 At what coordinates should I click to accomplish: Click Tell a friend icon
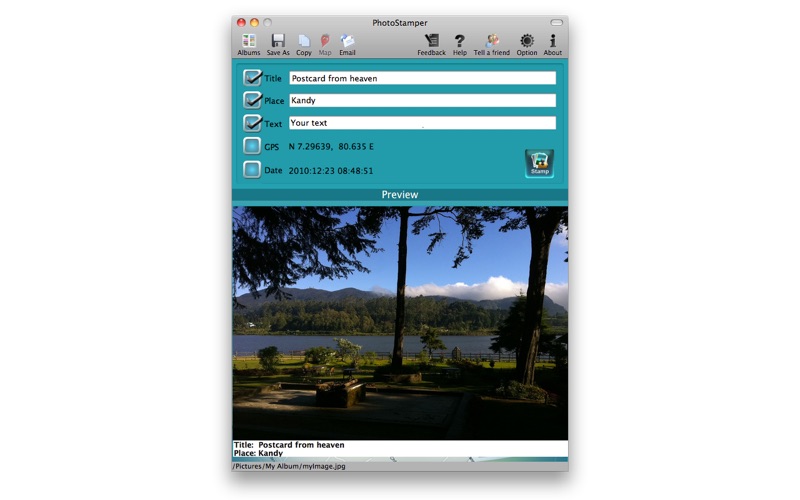(x=493, y=42)
